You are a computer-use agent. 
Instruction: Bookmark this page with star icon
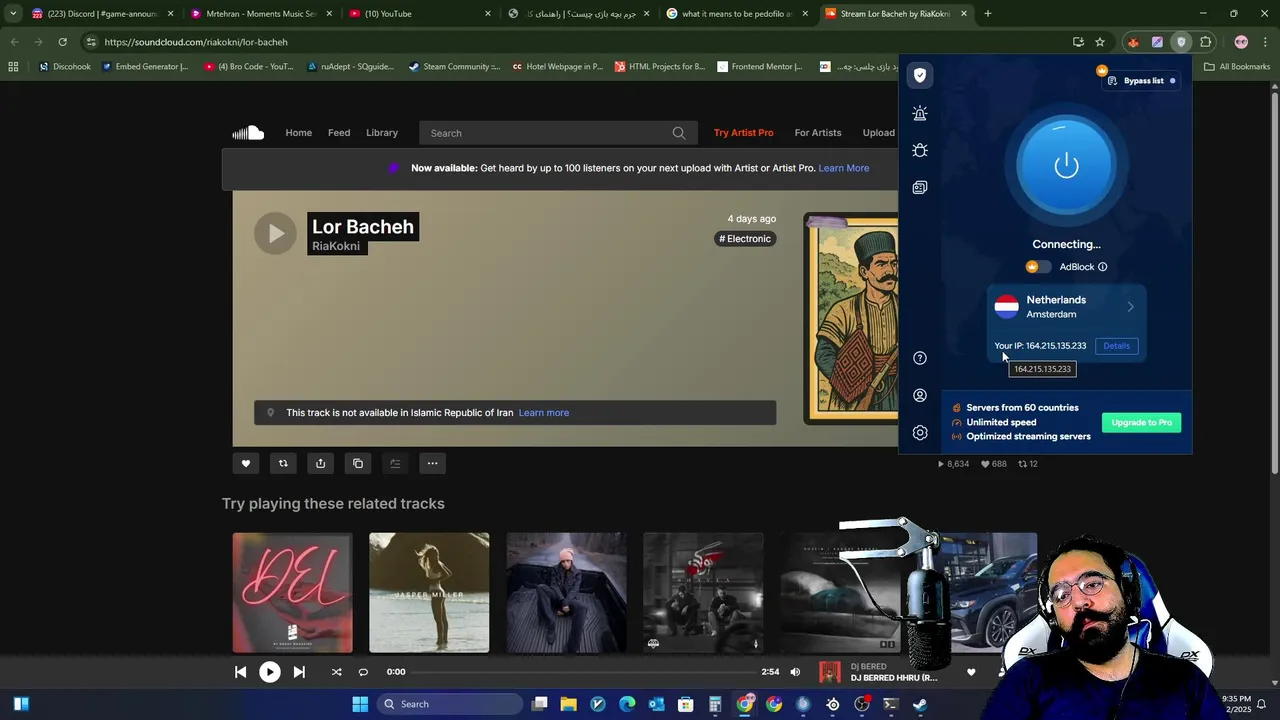1100,42
